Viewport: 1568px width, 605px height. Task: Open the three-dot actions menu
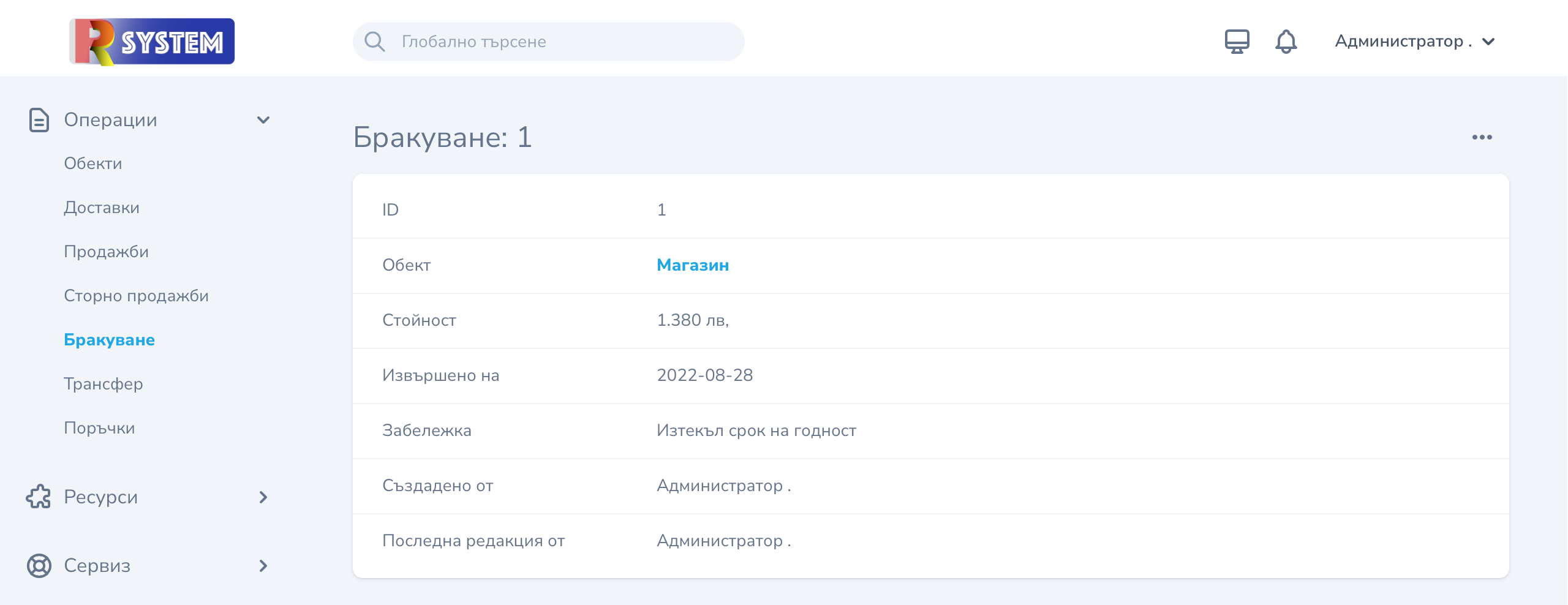click(x=1482, y=137)
